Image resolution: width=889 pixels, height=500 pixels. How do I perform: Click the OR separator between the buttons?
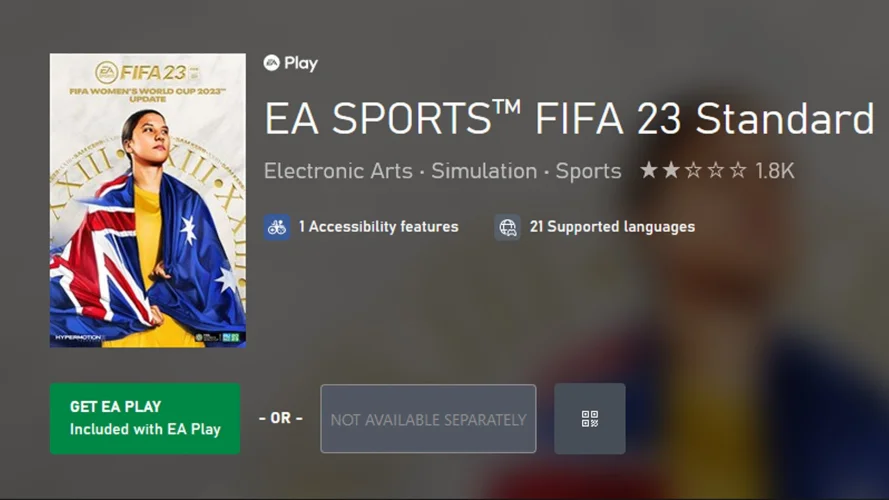[x=280, y=418]
